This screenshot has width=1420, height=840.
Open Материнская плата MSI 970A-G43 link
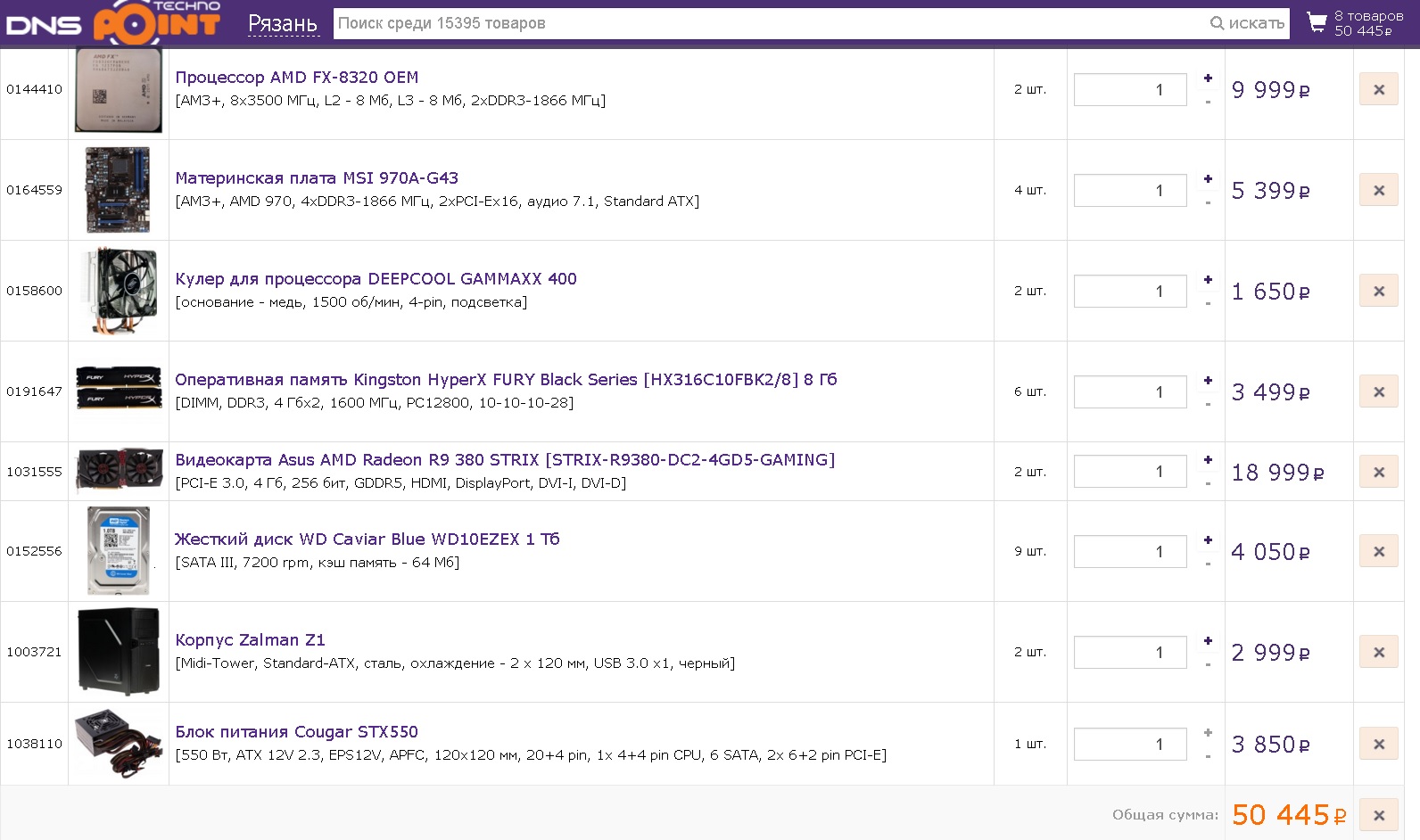point(317,178)
